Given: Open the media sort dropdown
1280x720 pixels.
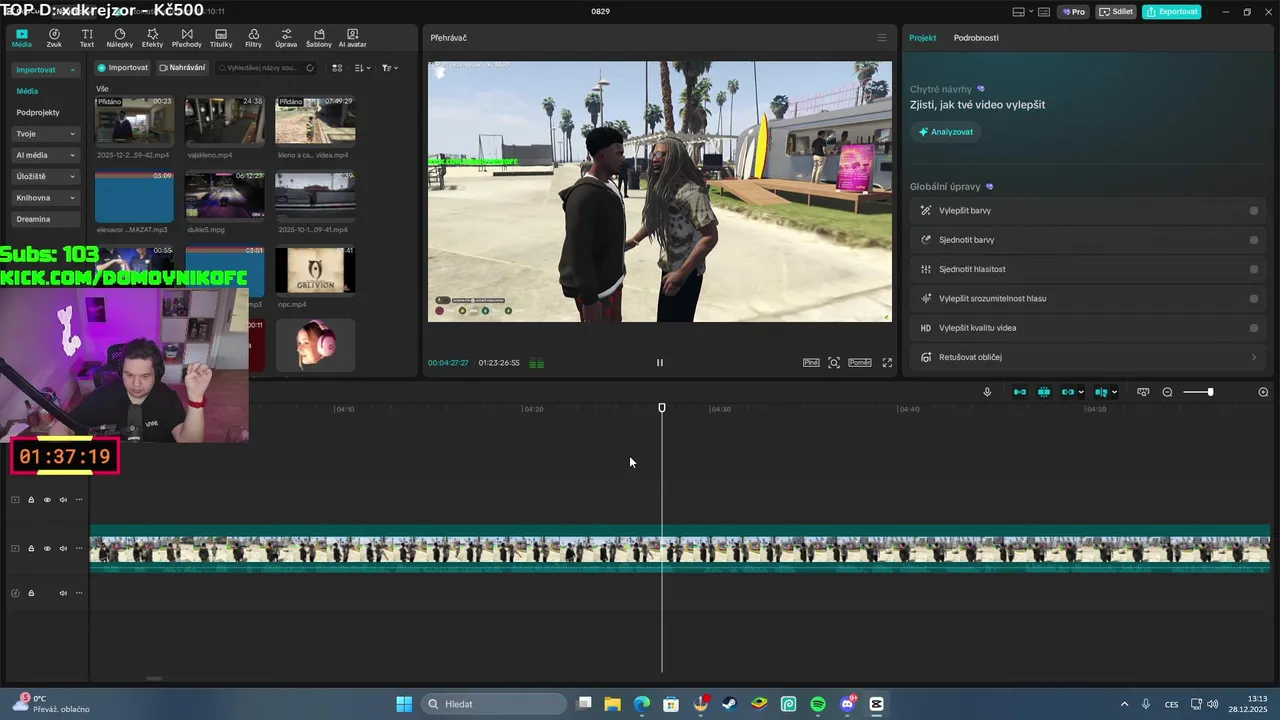Looking at the screenshot, I should (x=363, y=68).
